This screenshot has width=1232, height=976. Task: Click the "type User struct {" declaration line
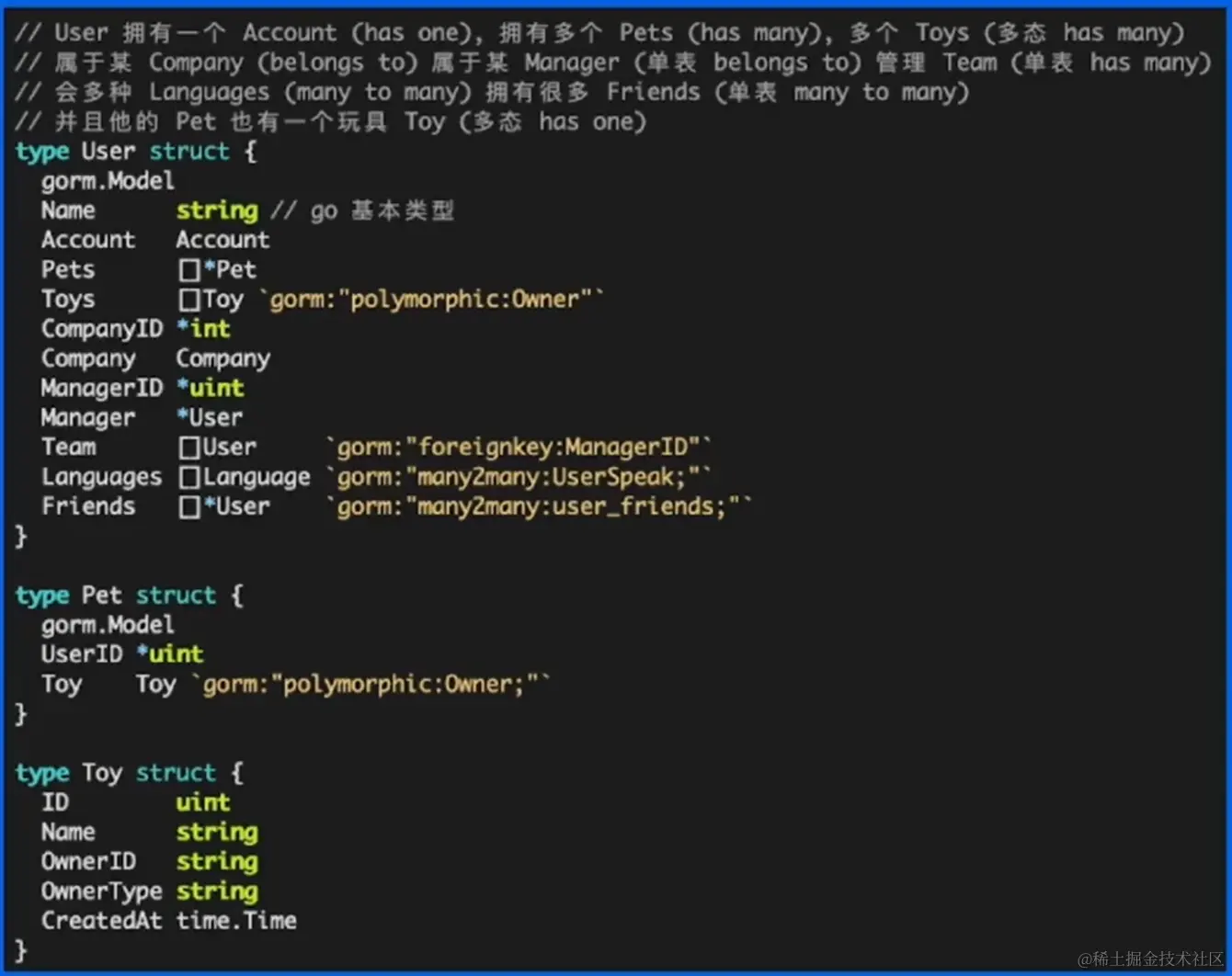click(x=136, y=152)
